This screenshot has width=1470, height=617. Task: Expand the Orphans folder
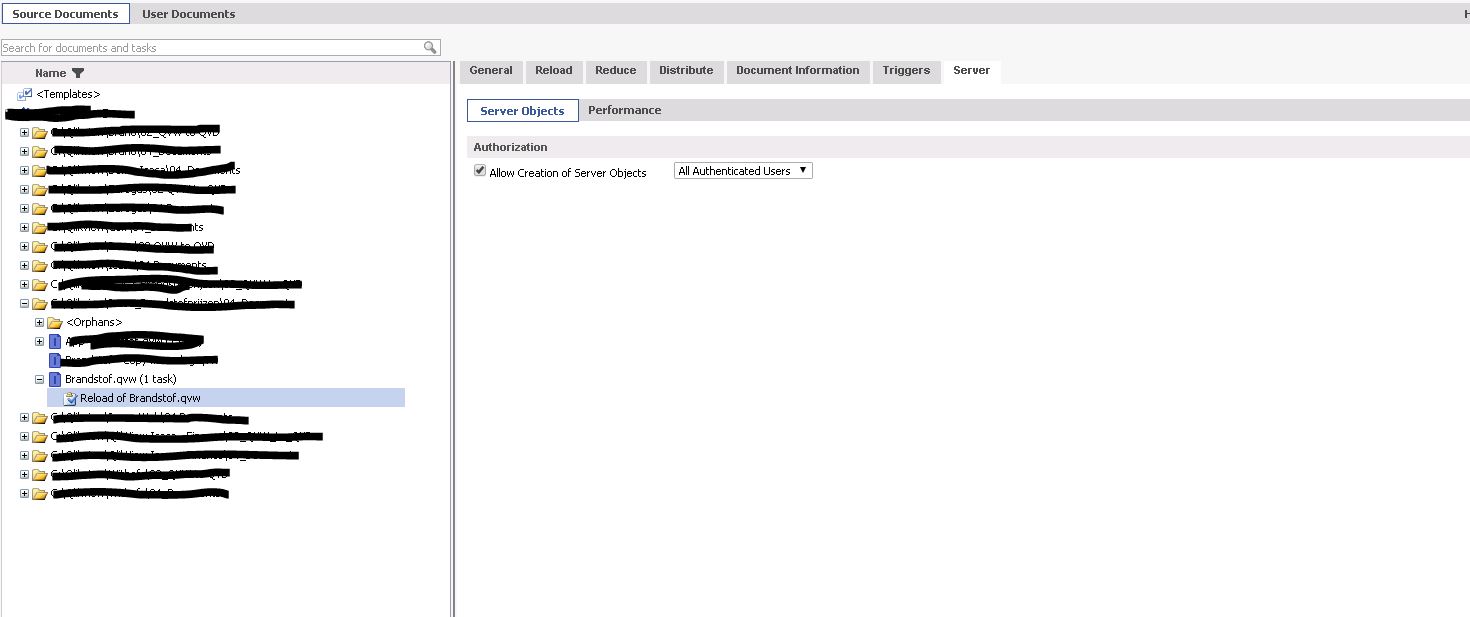40,322
